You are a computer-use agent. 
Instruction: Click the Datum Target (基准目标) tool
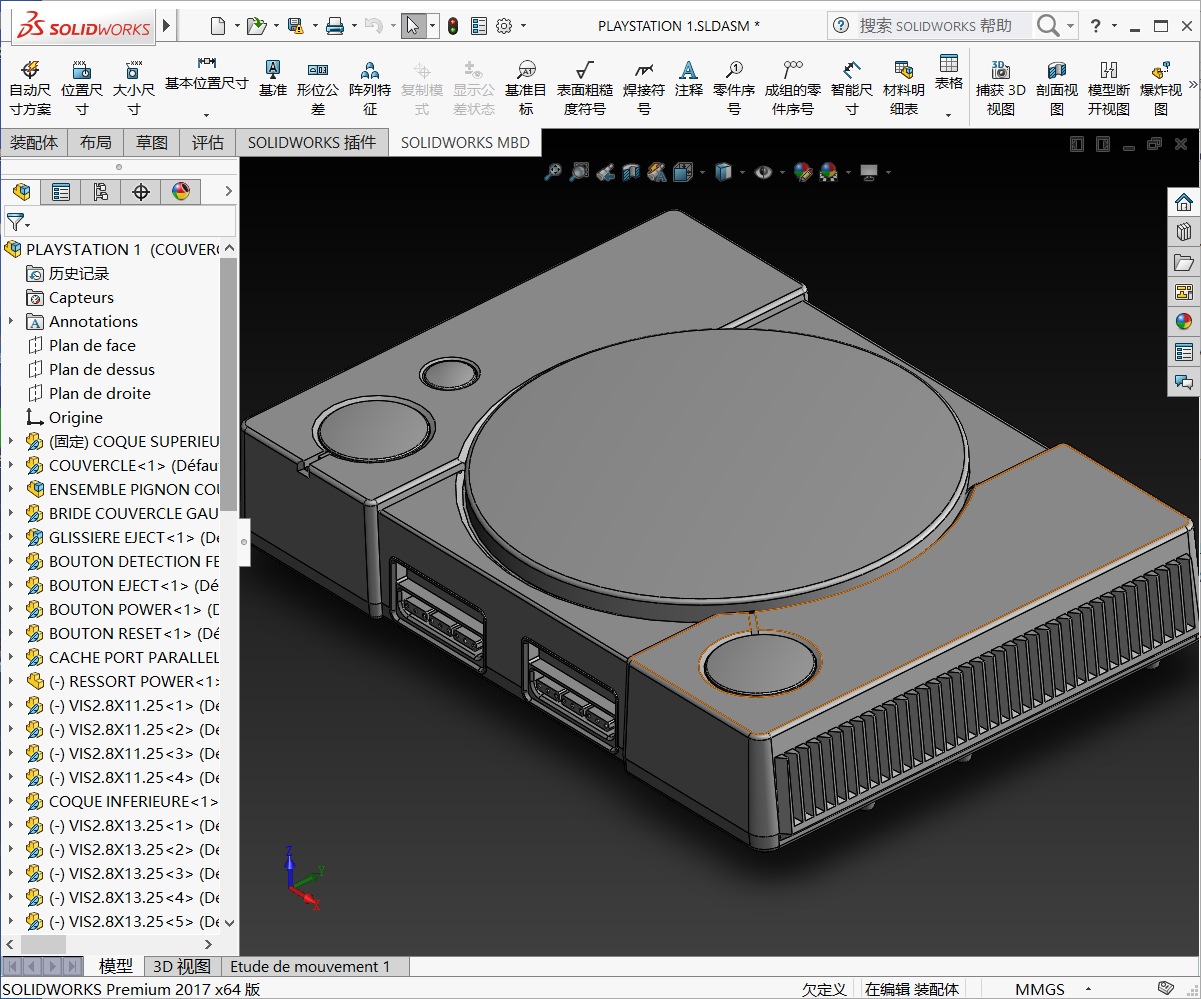tap(526, 88)
